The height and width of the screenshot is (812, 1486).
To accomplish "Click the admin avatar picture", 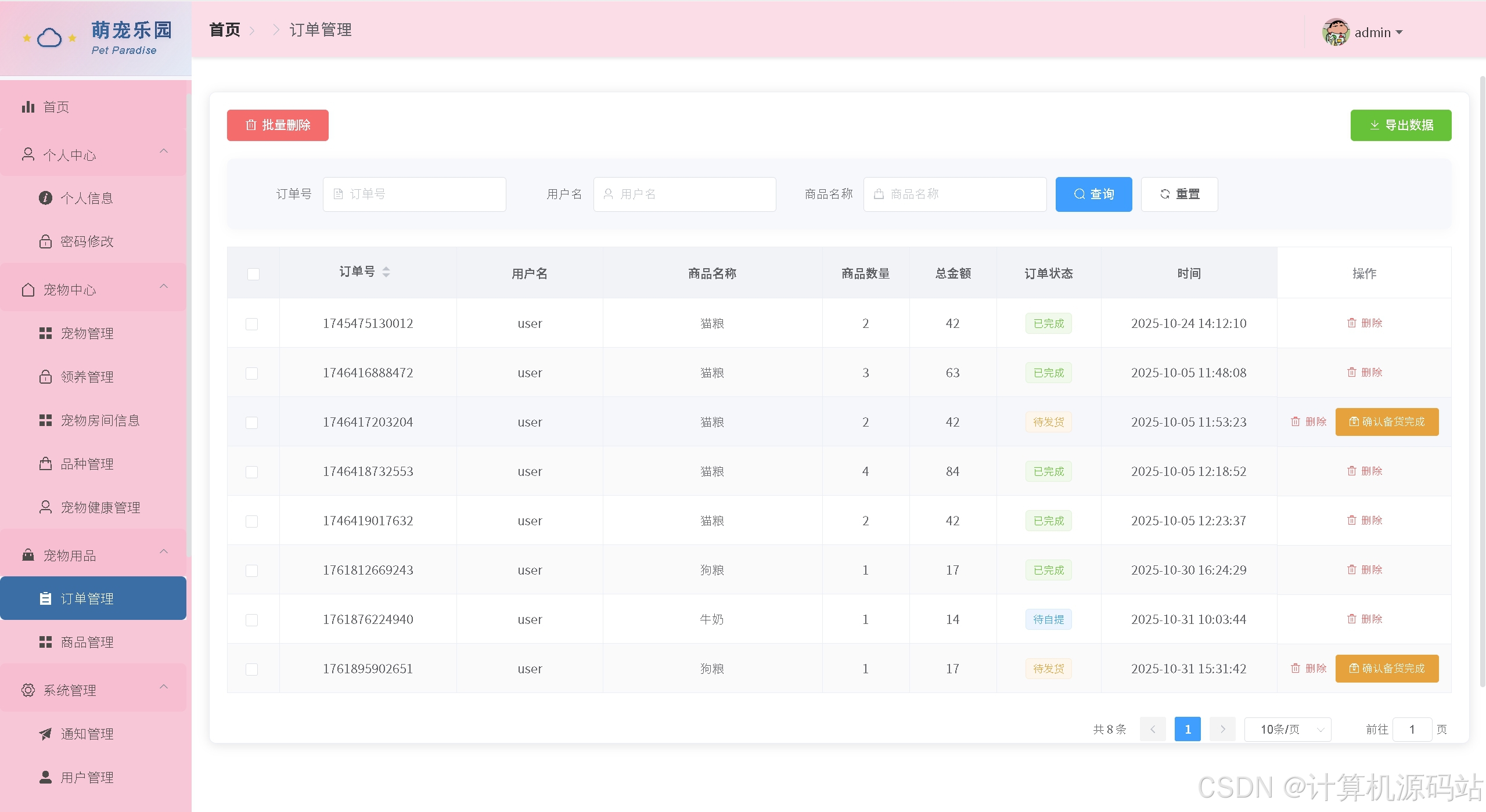I will [1336, 32].
